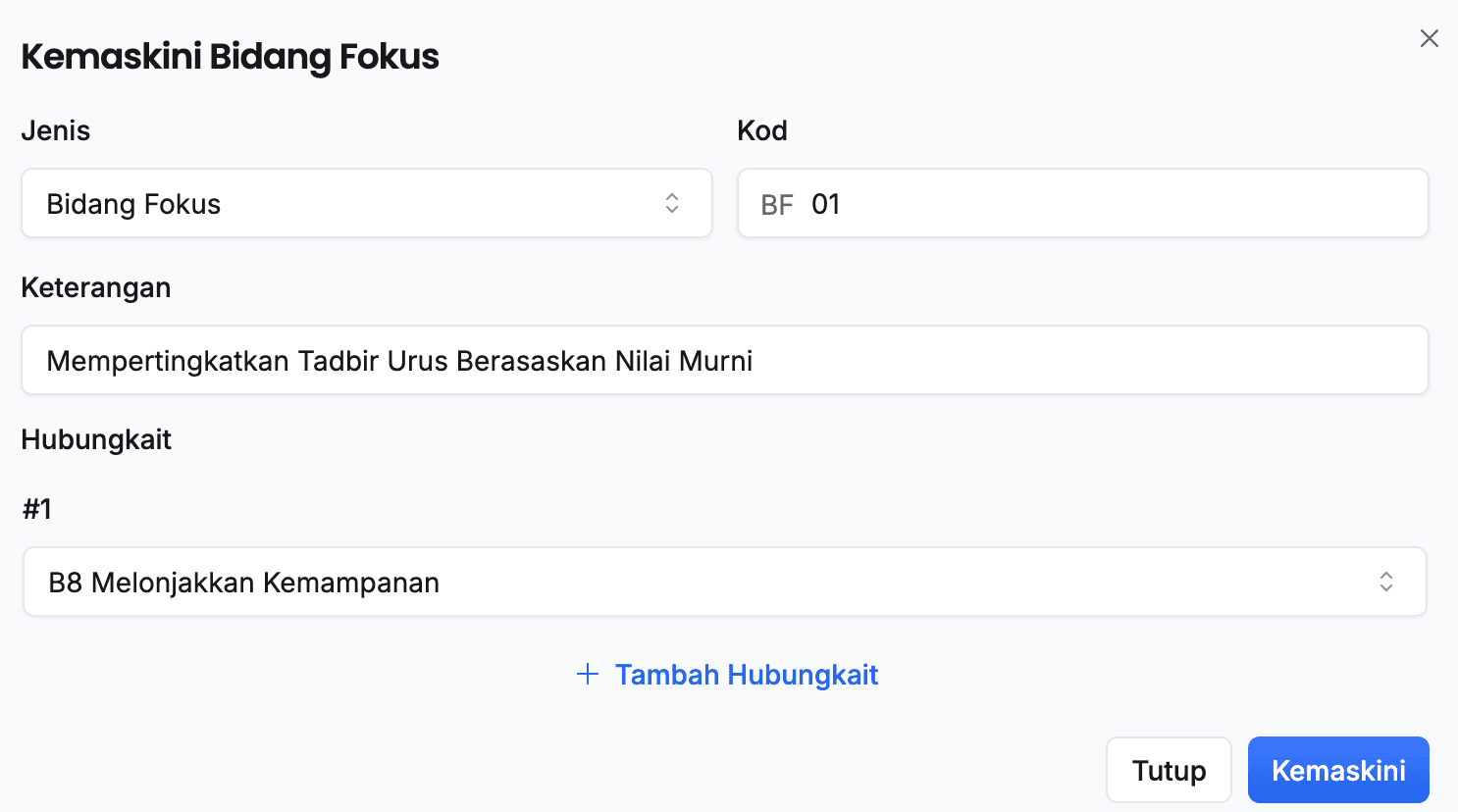Click the BF prefix in the Kod field
1458x812 pixels.
pyautogui.click(x=776, y=205)
